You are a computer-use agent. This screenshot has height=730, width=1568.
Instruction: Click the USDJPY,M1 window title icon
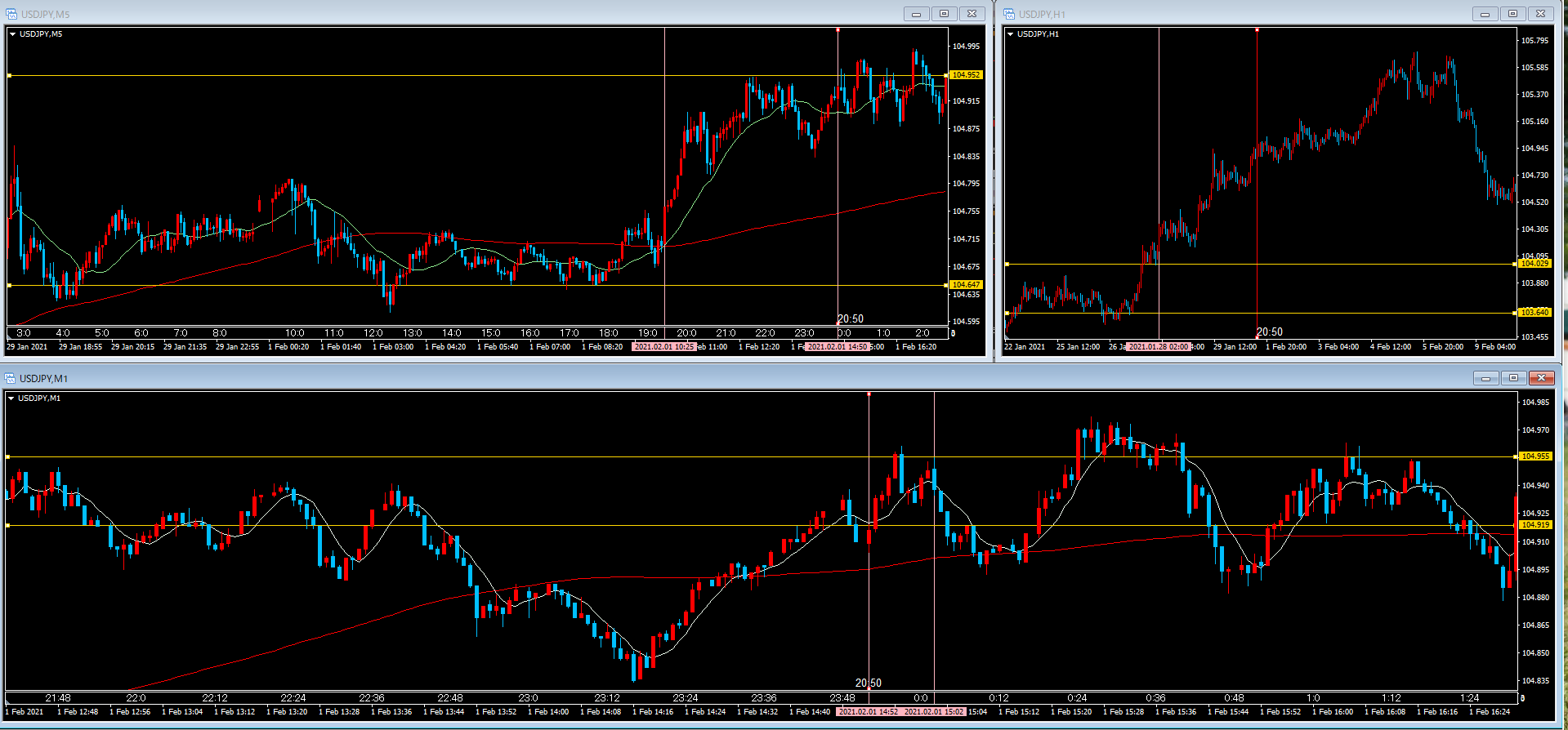point(11,378)
